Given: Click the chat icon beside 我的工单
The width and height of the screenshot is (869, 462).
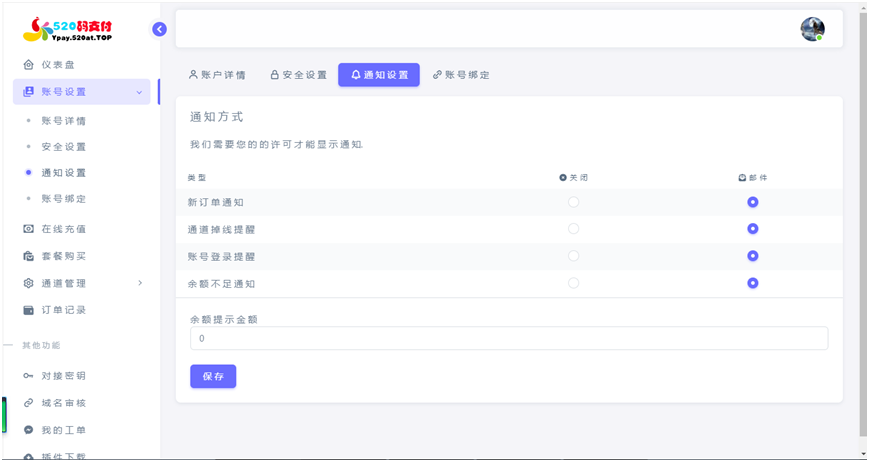Looking at the screenshot, I should point(28,430).
